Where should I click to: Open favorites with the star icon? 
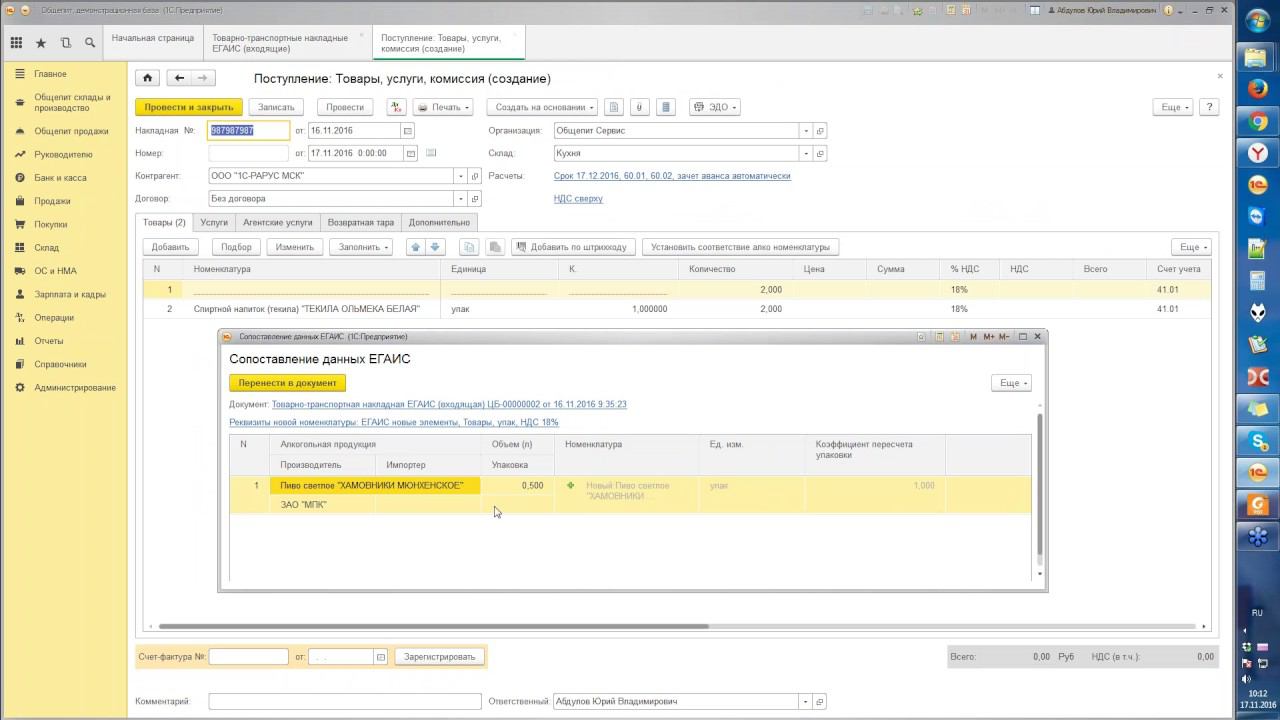coord(41,43)
